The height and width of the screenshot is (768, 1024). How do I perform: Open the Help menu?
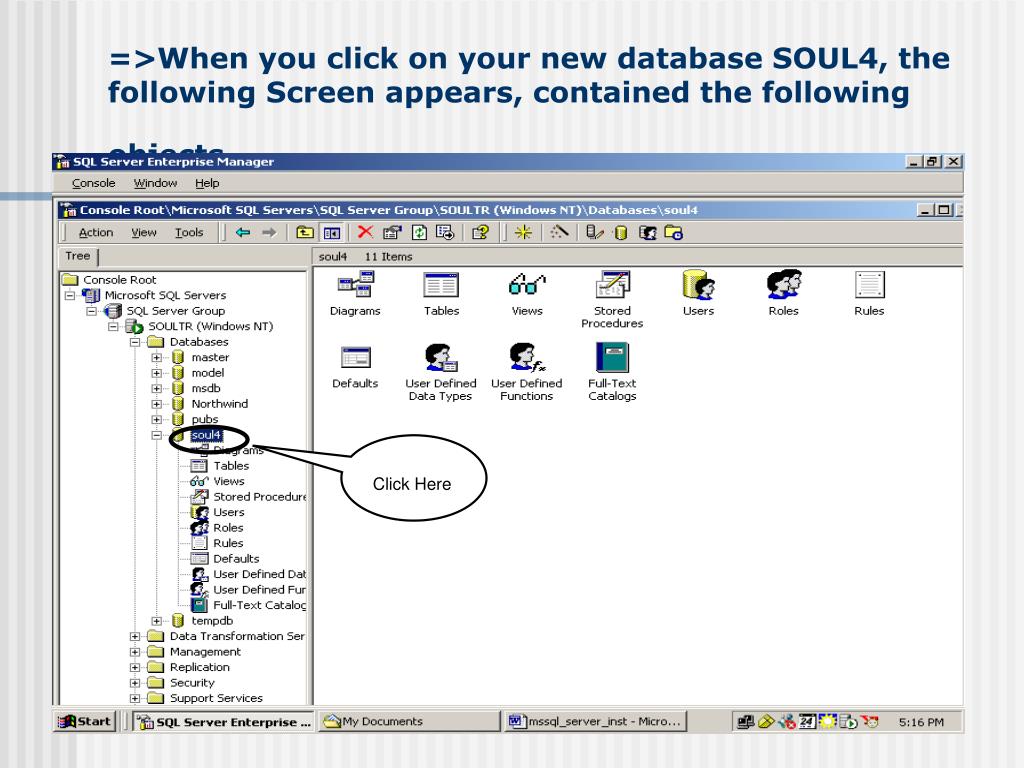point(207,183)
